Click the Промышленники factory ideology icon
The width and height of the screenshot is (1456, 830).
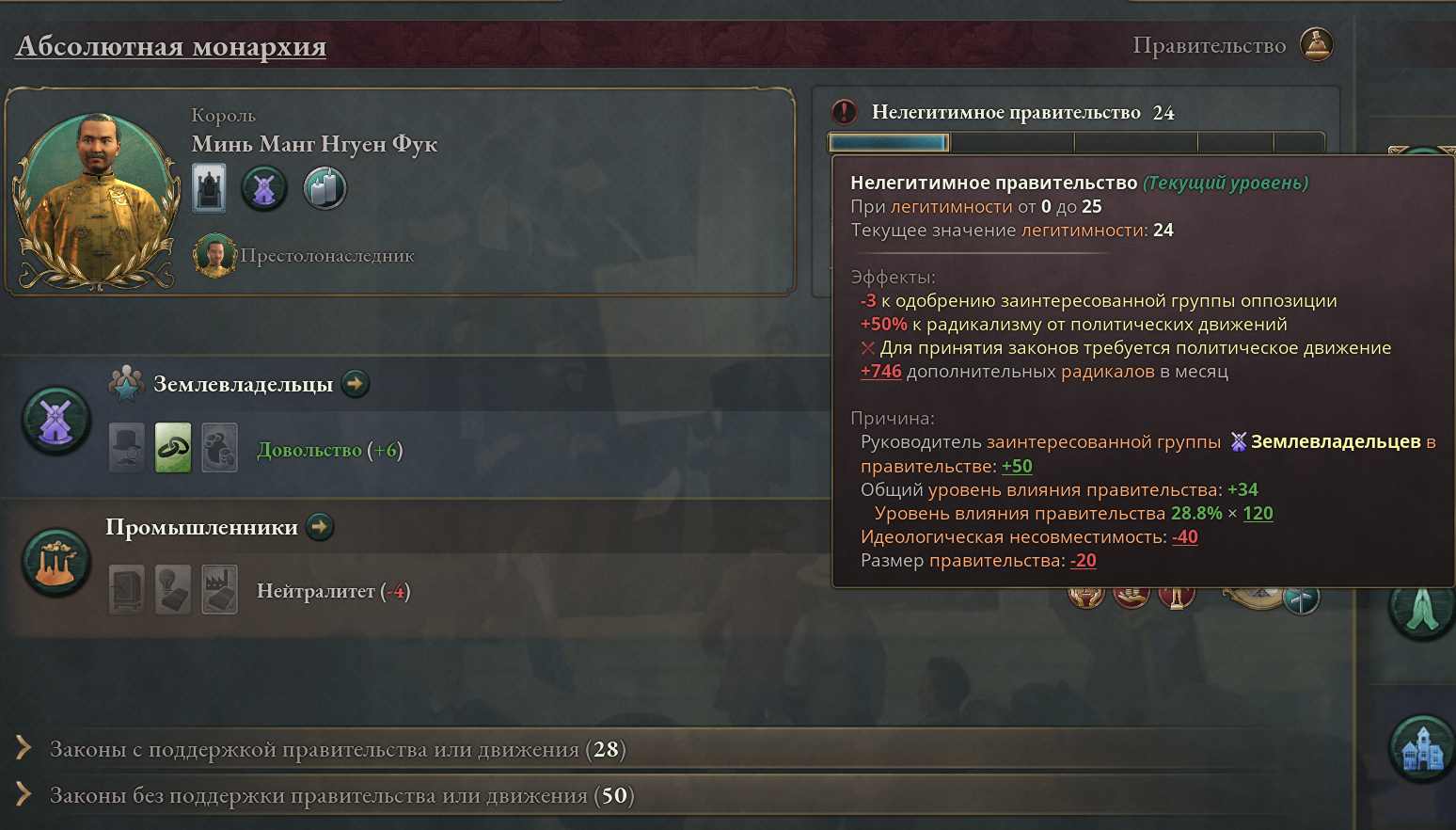click(x=219, y=590)
